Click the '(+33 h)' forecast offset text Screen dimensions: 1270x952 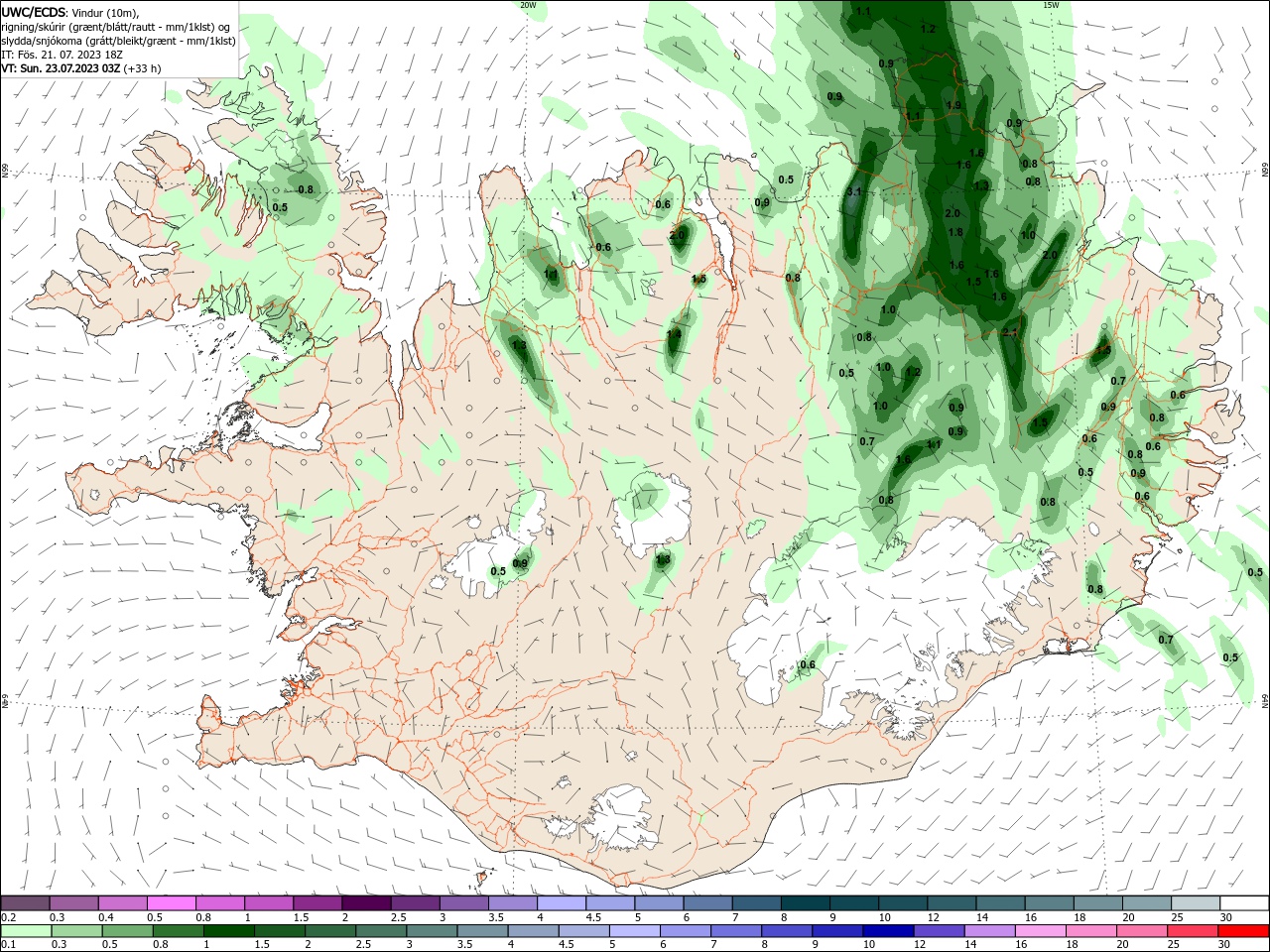pos(143,68)
